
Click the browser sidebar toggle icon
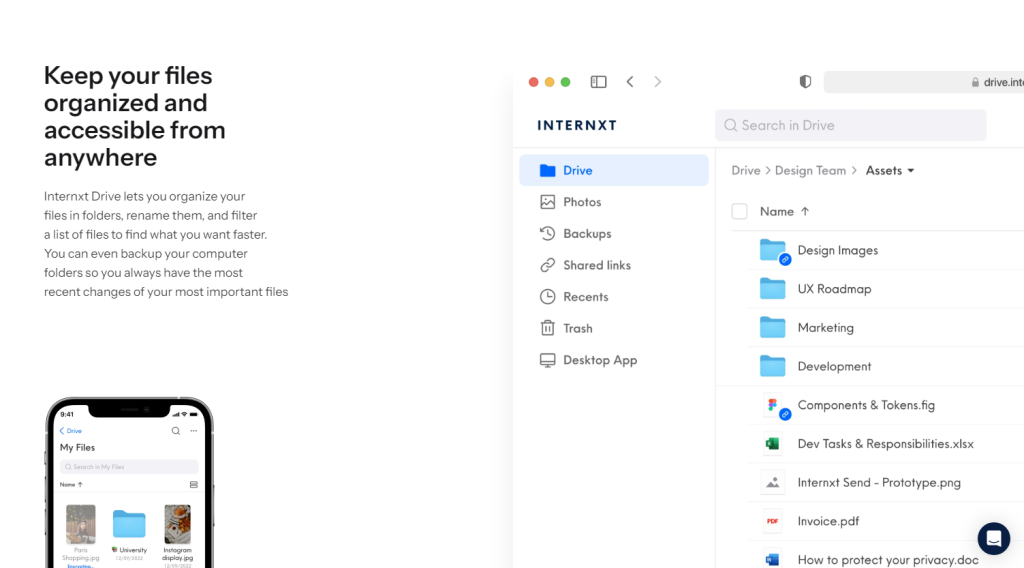[598, 82]
